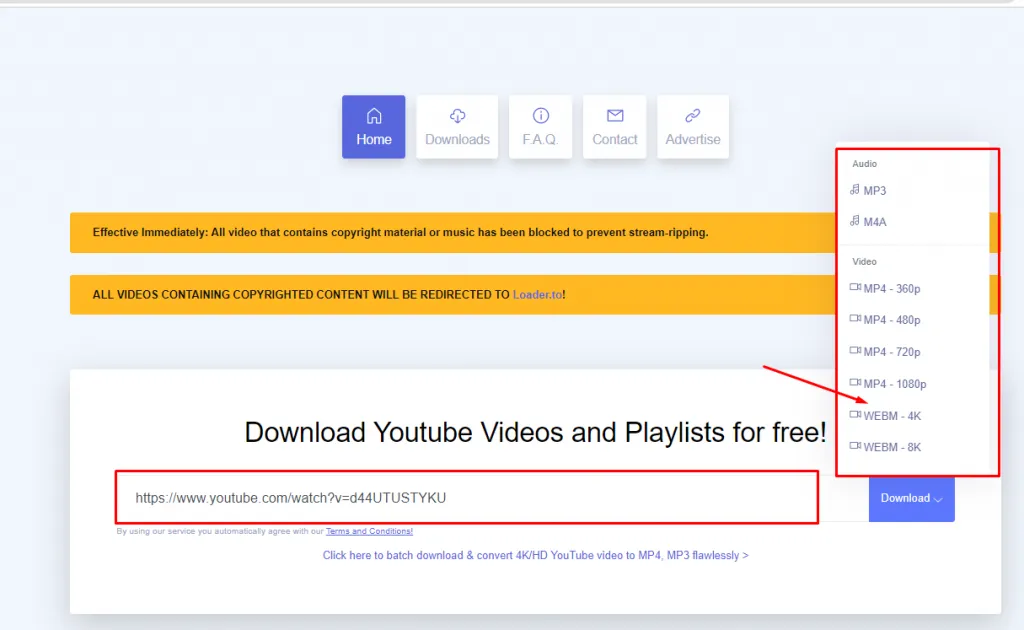Click the Contact envelope icon
This screenshot has width=1024, height=630.
[615, 116]
